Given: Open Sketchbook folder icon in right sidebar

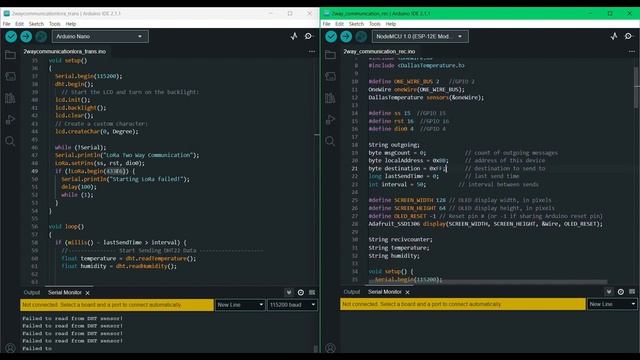Looking at the screenshot, I should click(x=330, y=55).
